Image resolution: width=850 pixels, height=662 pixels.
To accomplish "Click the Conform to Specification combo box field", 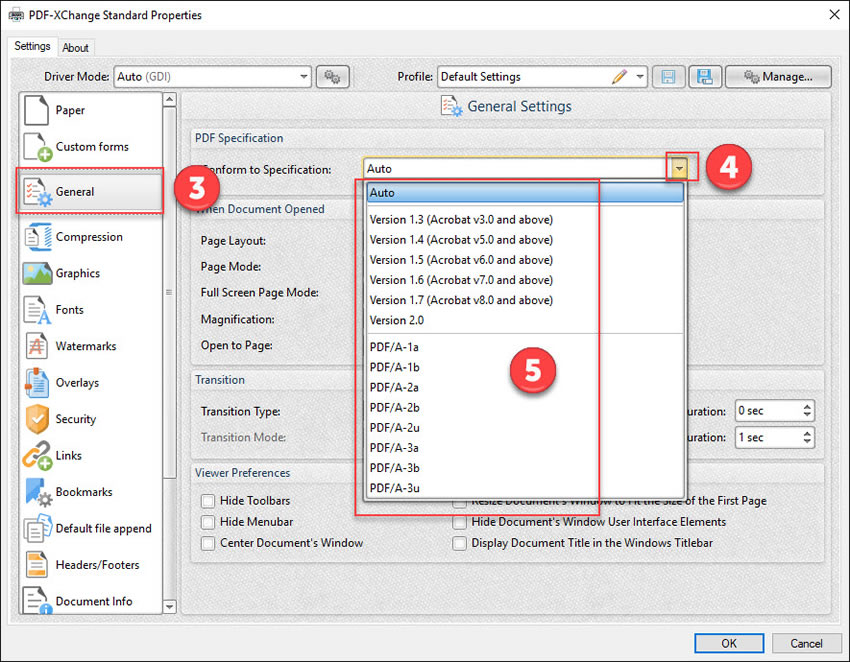I will 525,169.
